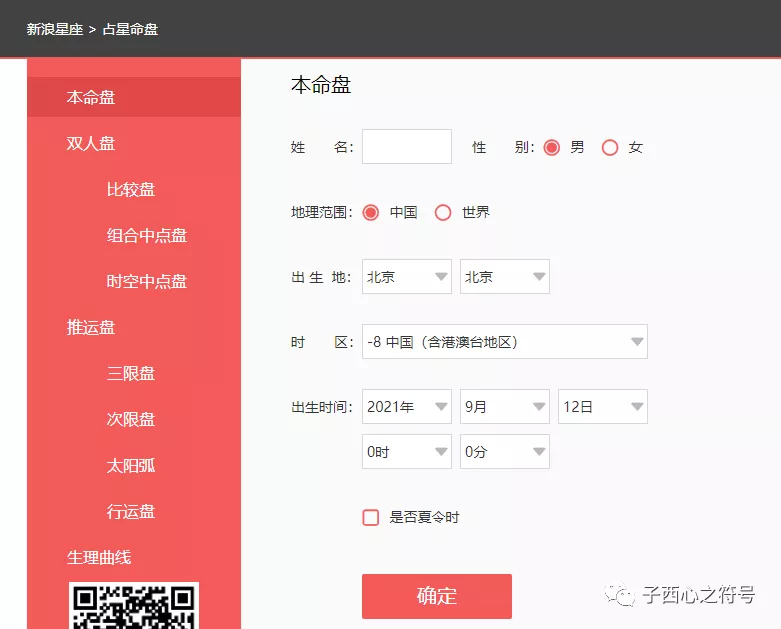
Task: Open 比较盘 in the sidebar
Action: click(131, 190)
